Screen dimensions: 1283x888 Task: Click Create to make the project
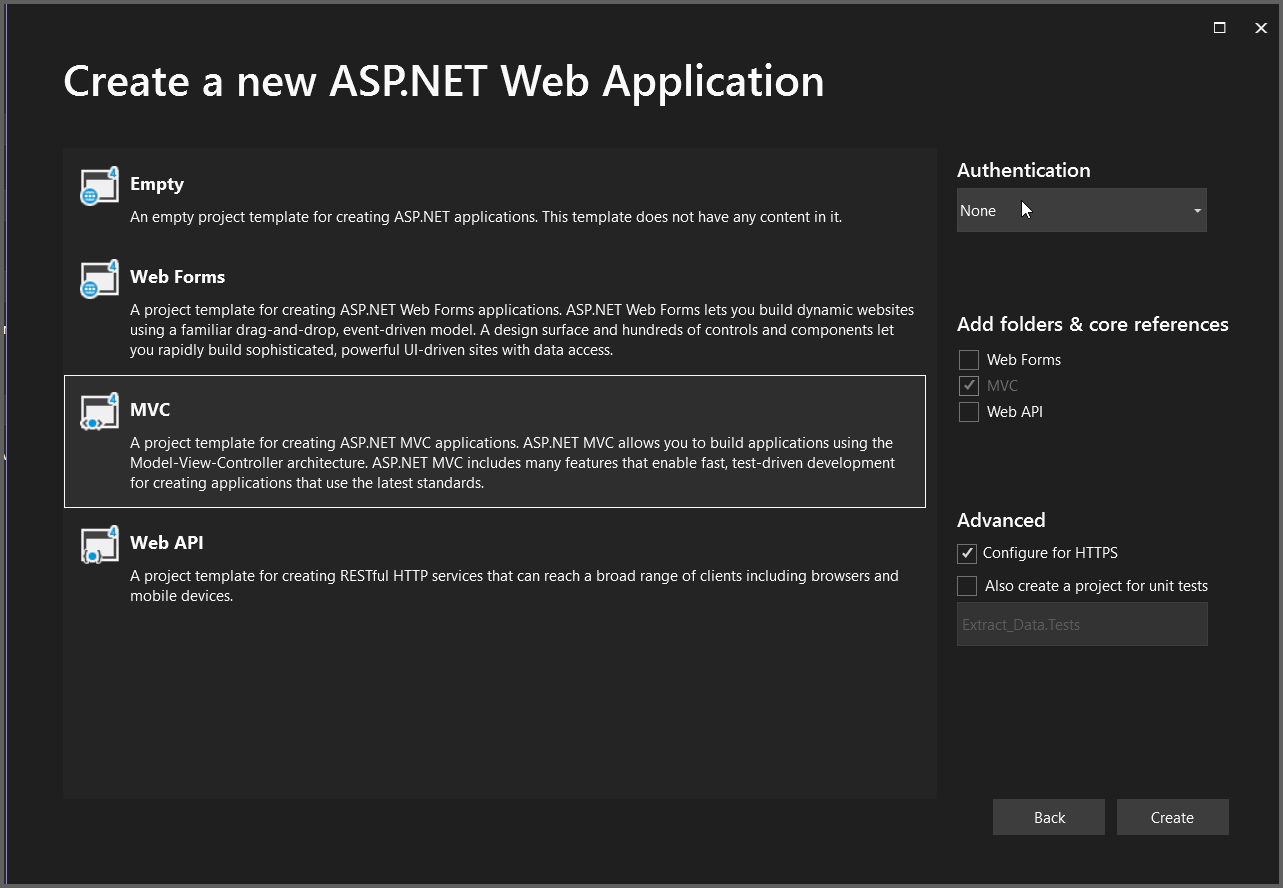(x=1172, y=817)
